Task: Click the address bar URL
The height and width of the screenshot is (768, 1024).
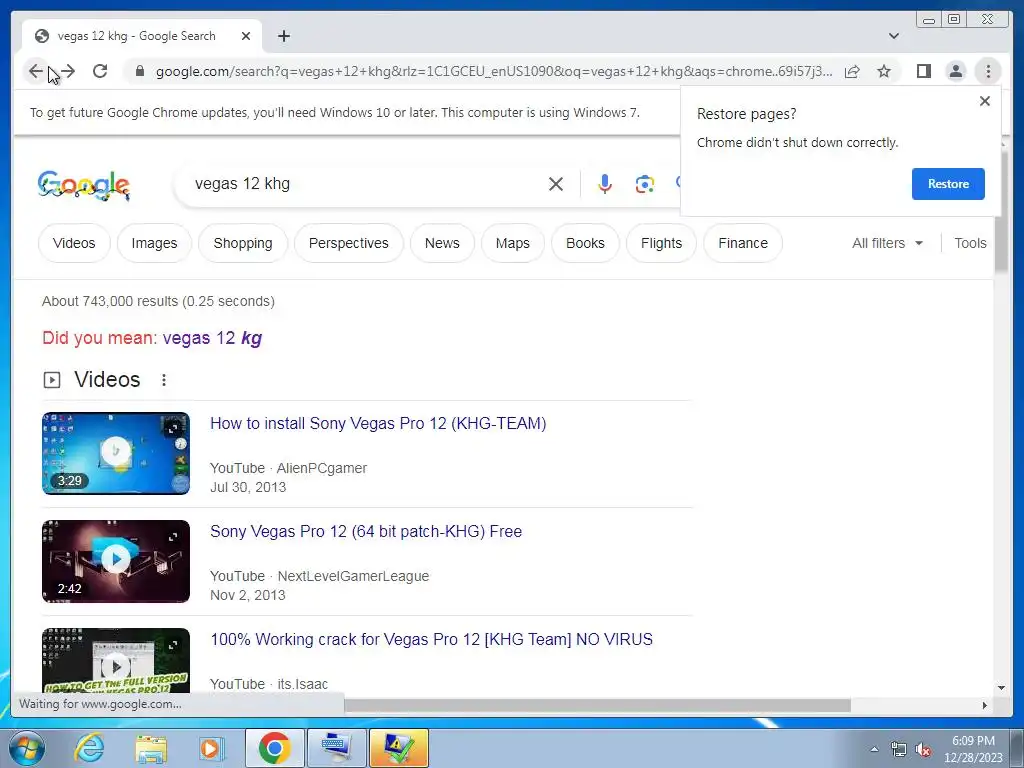Action: pyautogui.click(x=494, y=71)
